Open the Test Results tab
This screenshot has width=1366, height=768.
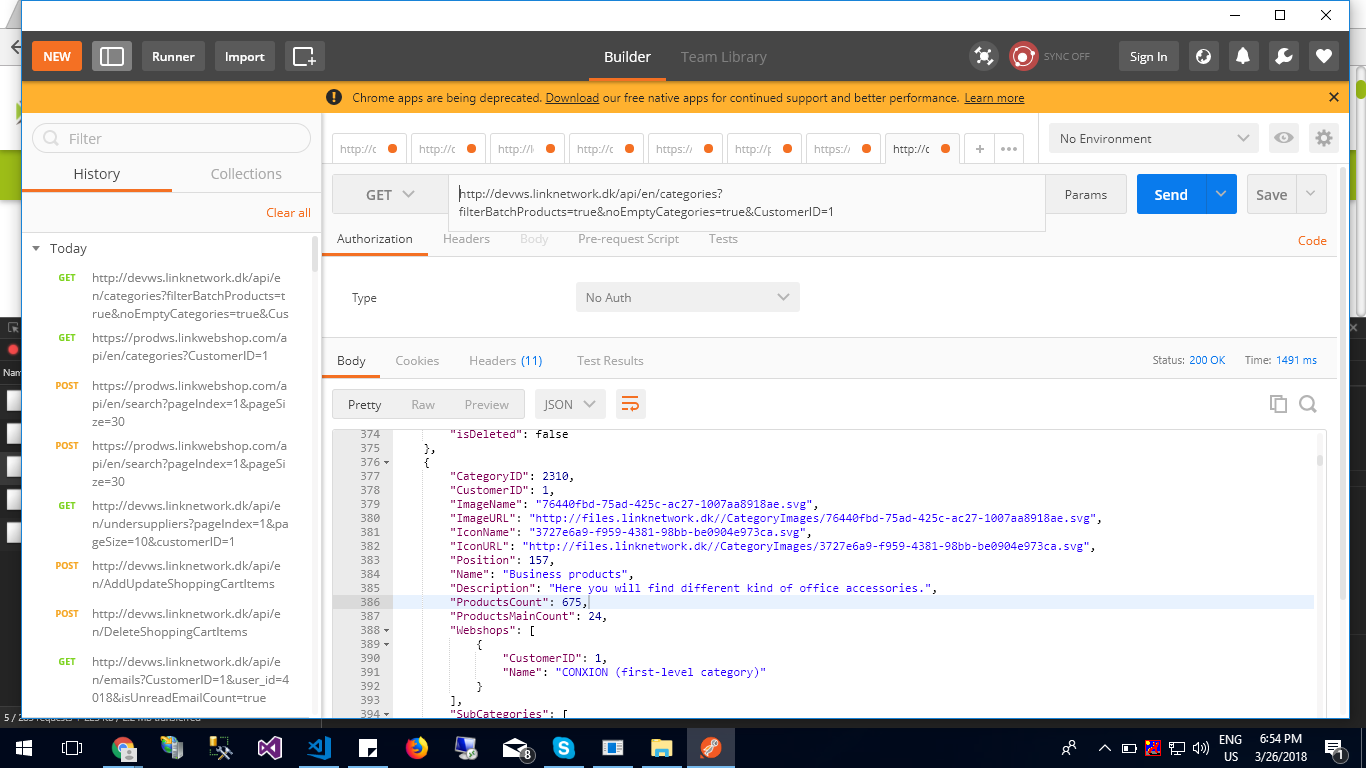610,360
